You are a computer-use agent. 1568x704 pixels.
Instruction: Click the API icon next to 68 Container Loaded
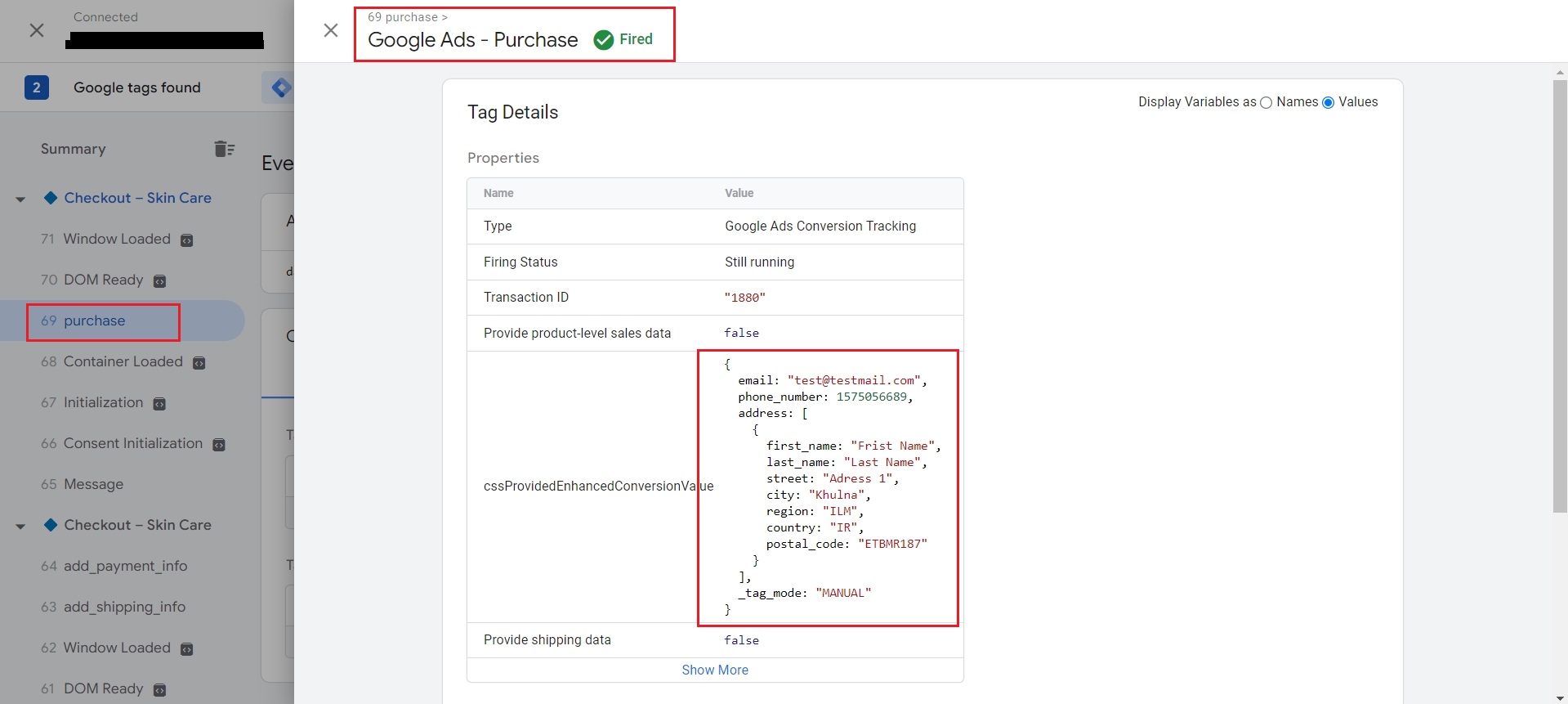(x=199, y=363)
